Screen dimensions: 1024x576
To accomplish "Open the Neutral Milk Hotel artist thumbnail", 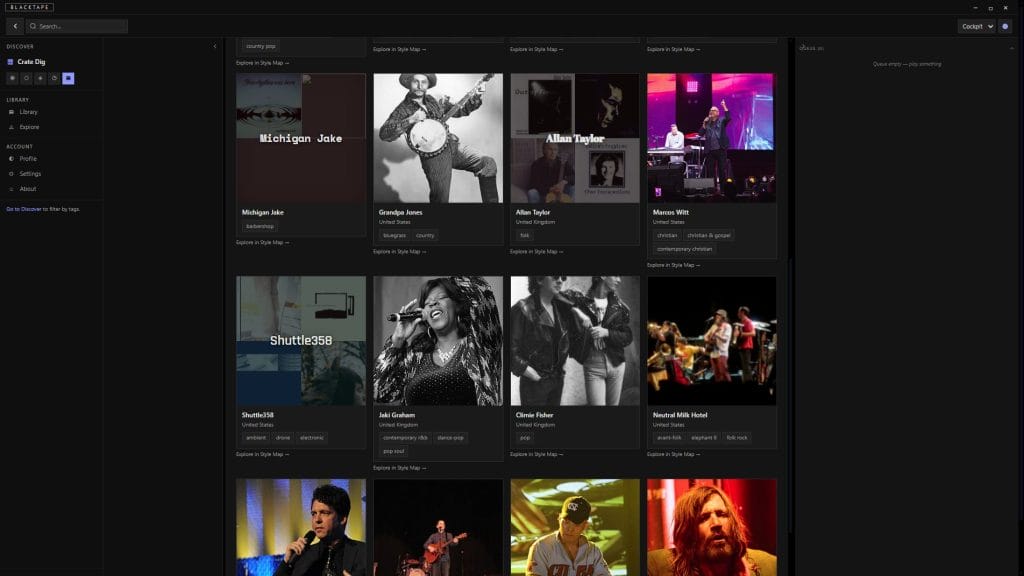I will (x=711, y=340).
